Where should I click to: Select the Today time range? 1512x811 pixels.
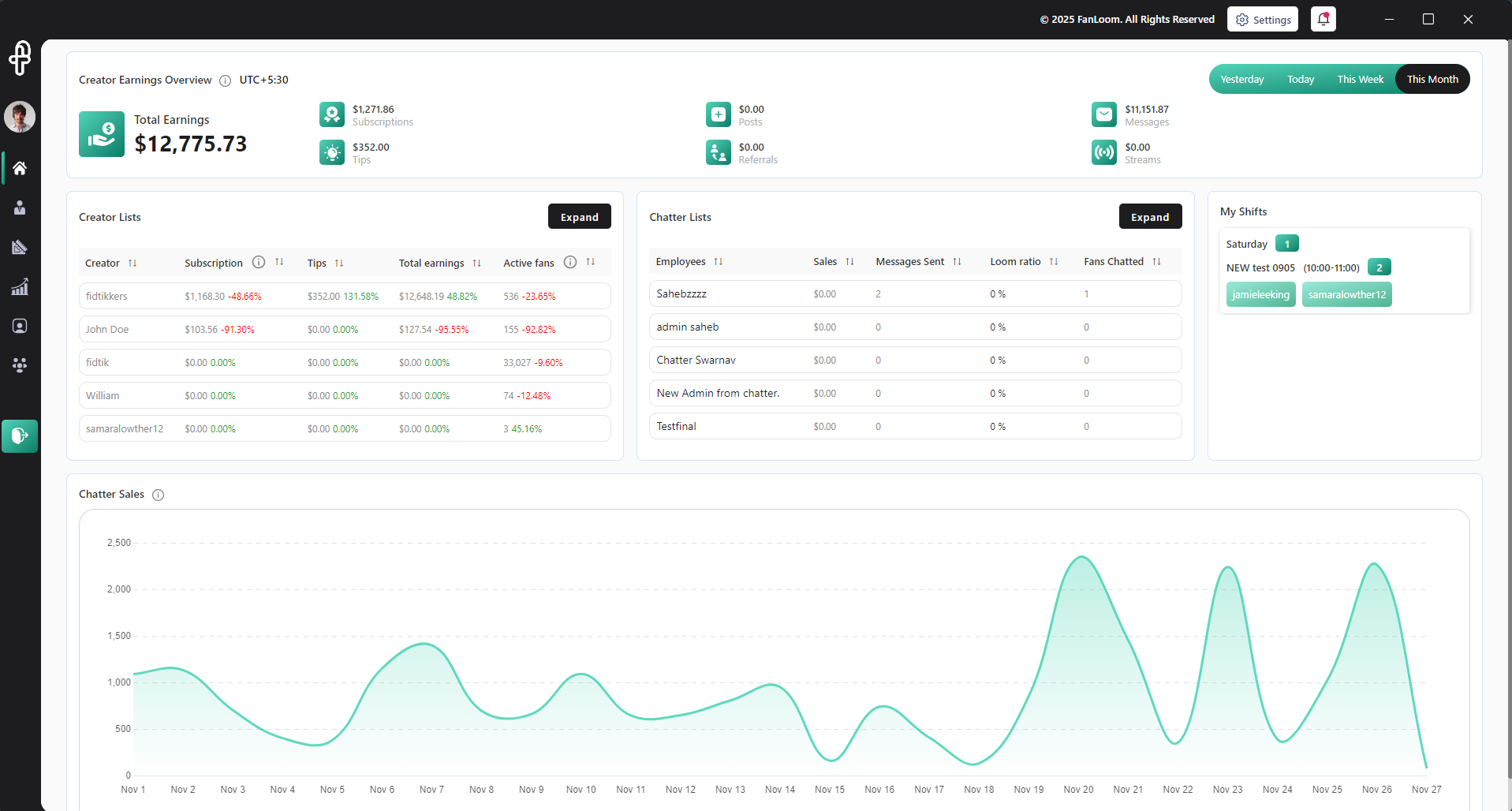tap(1300, 80)
